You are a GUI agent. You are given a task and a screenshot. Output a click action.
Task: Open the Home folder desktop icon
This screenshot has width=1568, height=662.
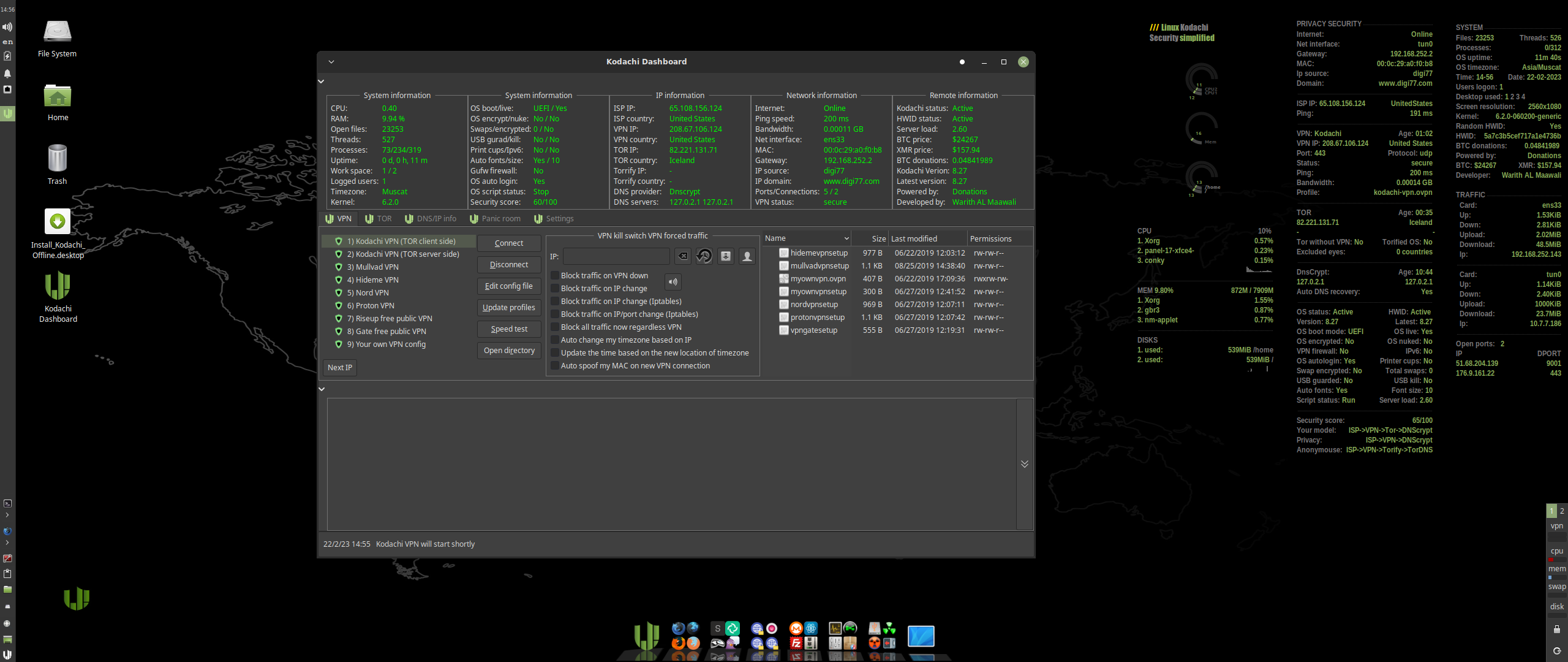coord(58,102)
